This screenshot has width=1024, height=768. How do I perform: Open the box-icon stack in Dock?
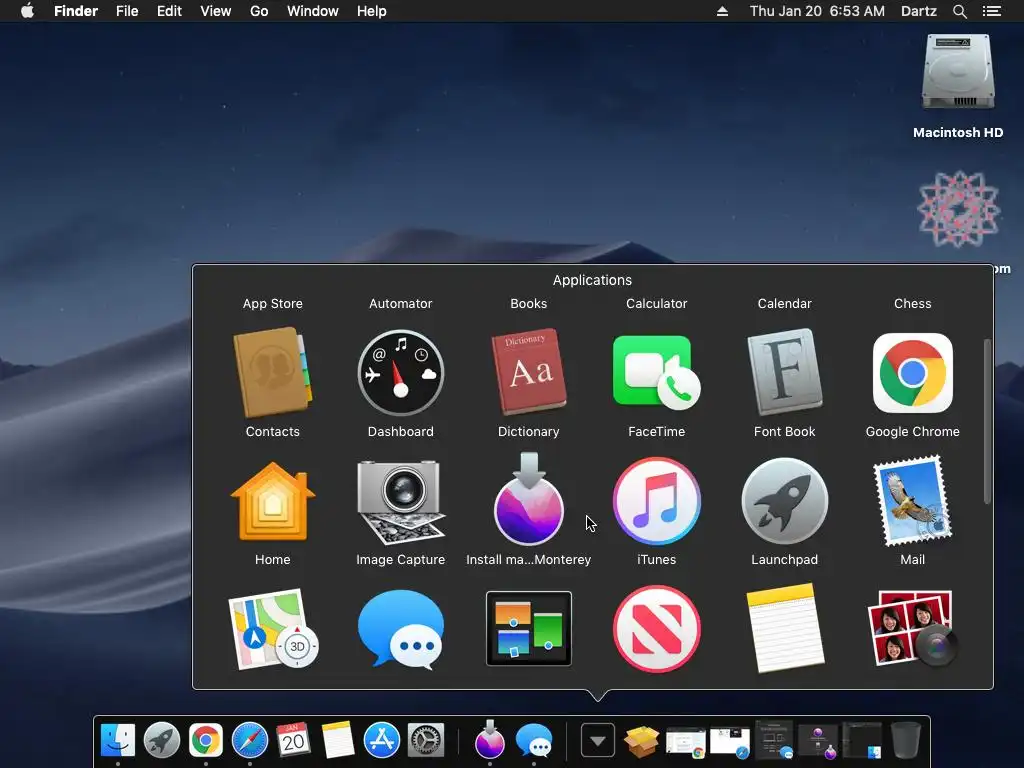(x=642, y=741)
